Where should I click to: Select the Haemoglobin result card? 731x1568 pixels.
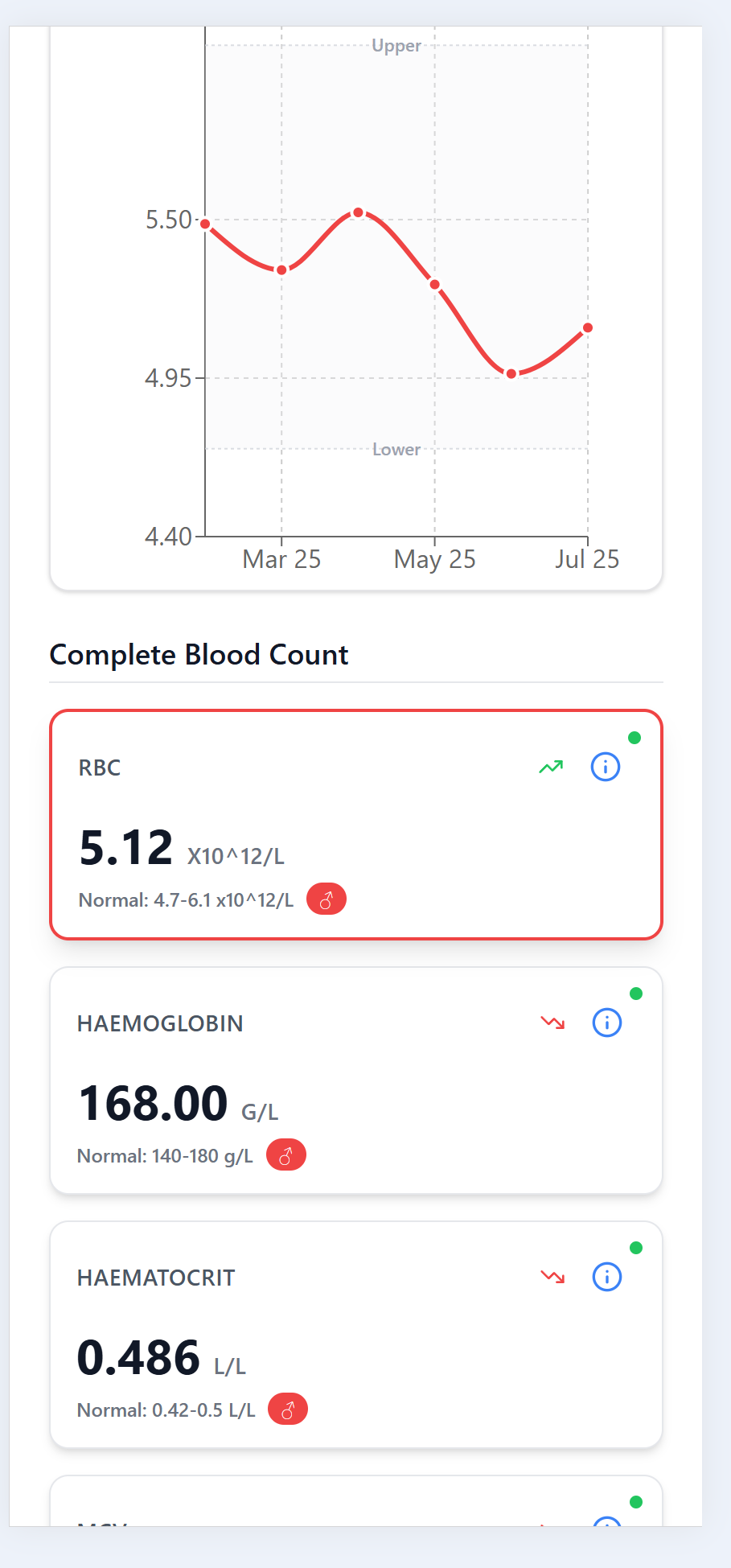356,1080
